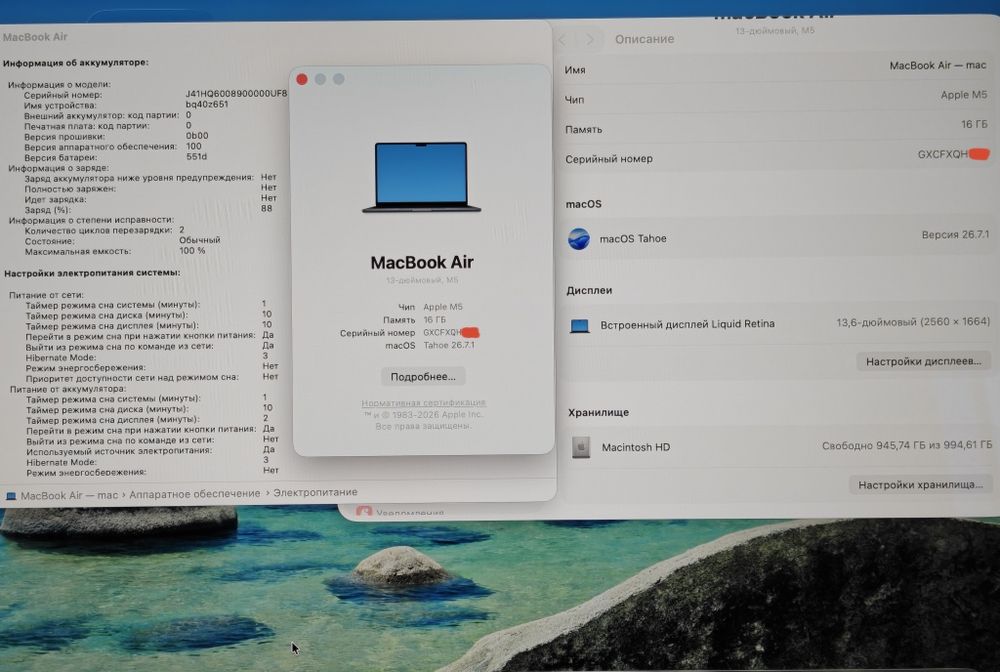The height and width of the screenshot is (672, 1000).
Task: Click firmware version value '0b00'
Action: (x=197, y=136)
